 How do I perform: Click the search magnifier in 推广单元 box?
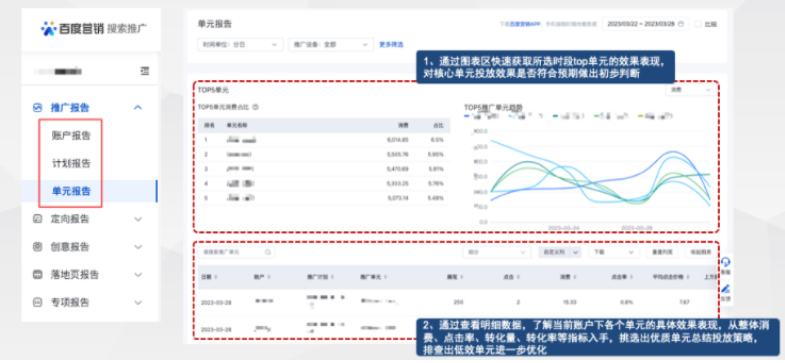268,252
